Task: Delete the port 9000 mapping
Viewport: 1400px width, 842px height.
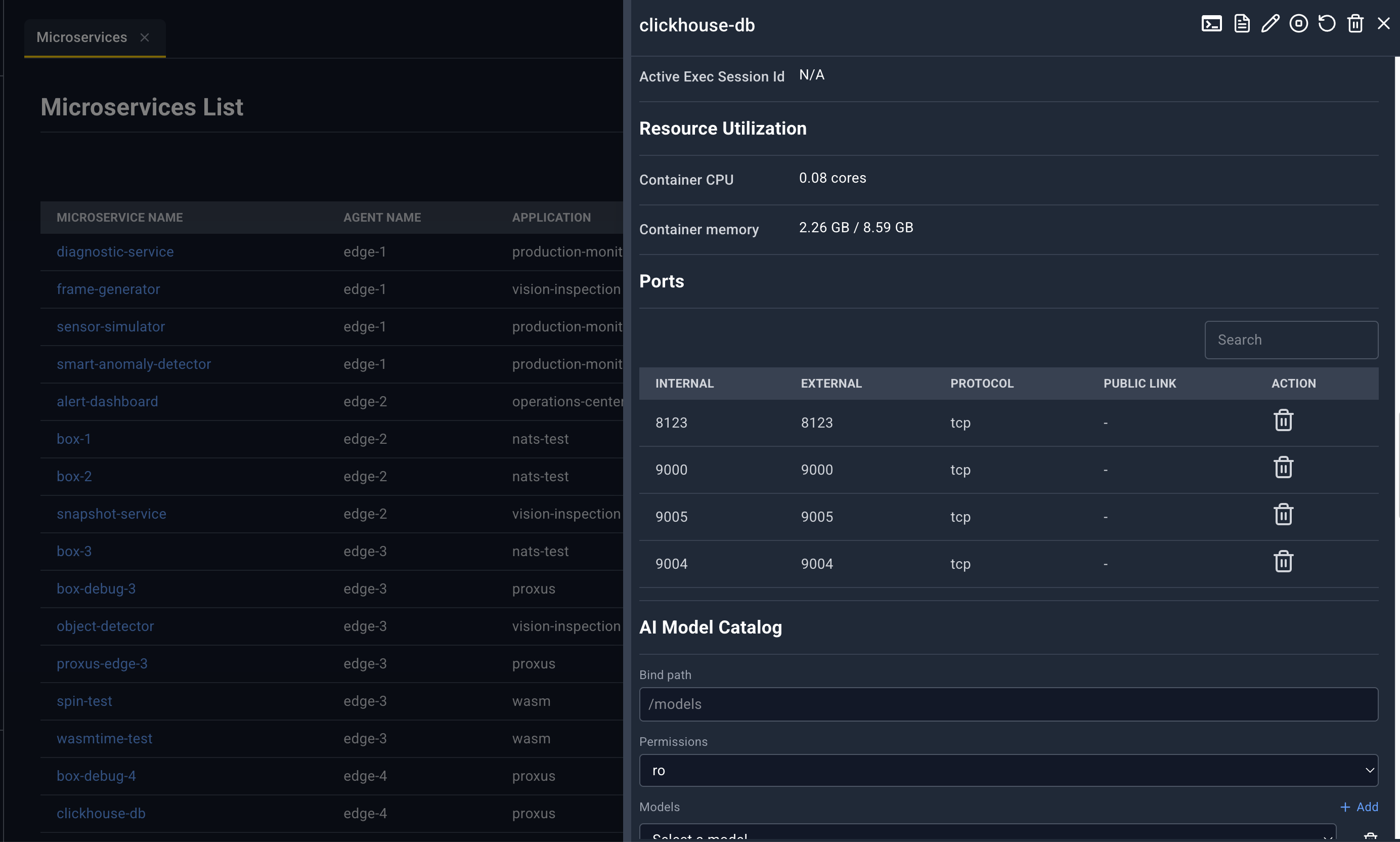Action: pos(1283,468)
